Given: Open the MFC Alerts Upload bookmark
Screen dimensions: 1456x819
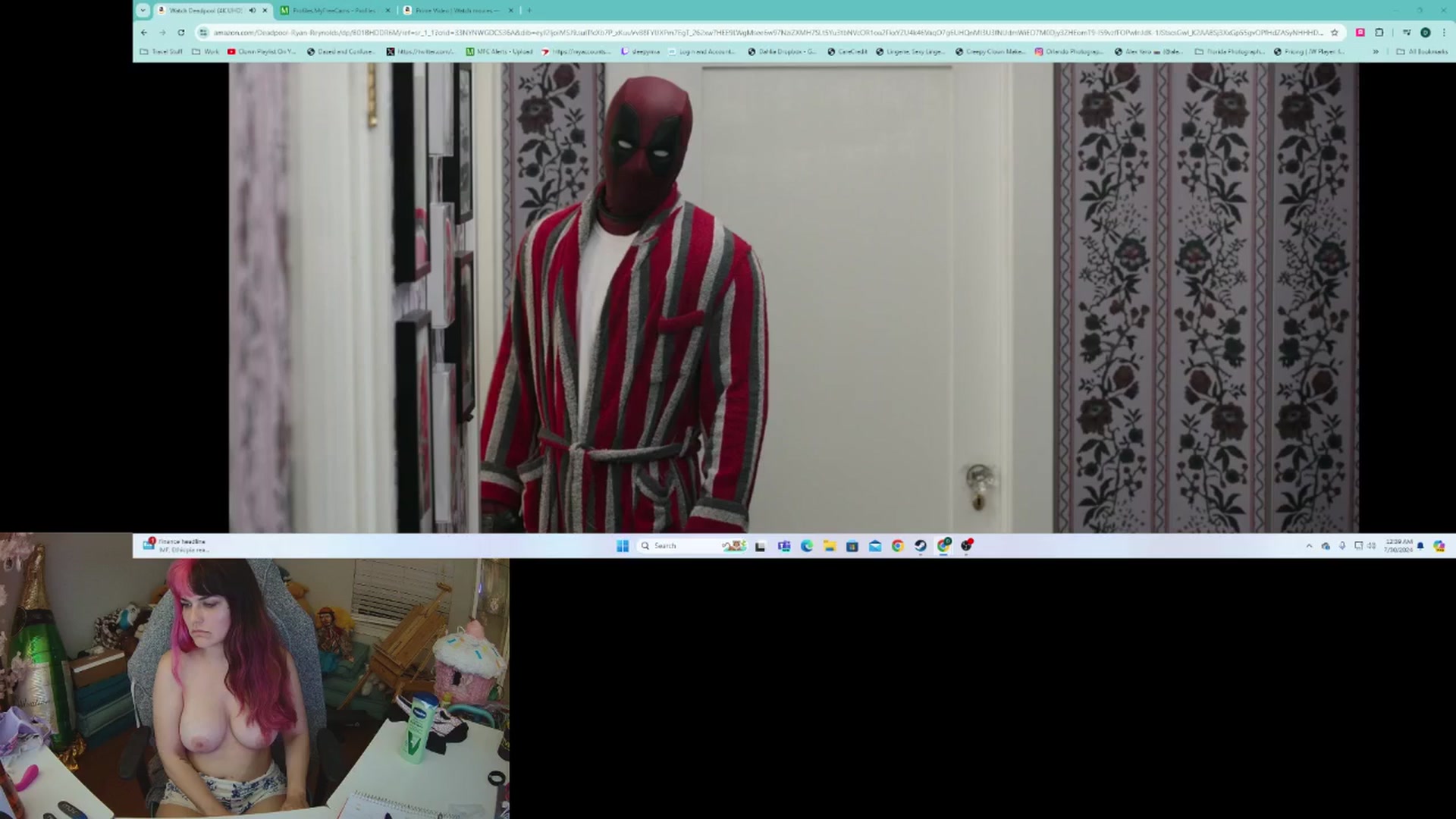Looking at the screenshot, I should pyautogui.click(x=500, y=52).
